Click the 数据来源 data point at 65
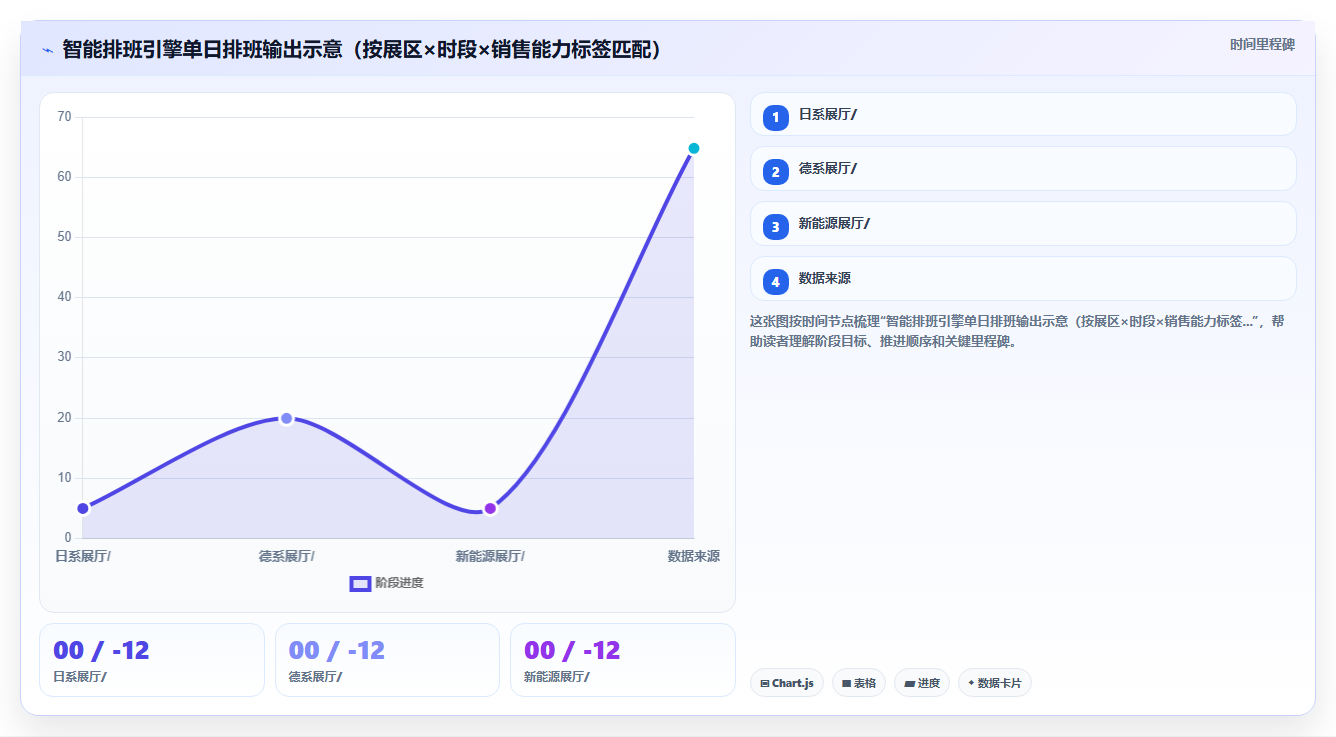The image size is (1336, 737). (693, 148)
